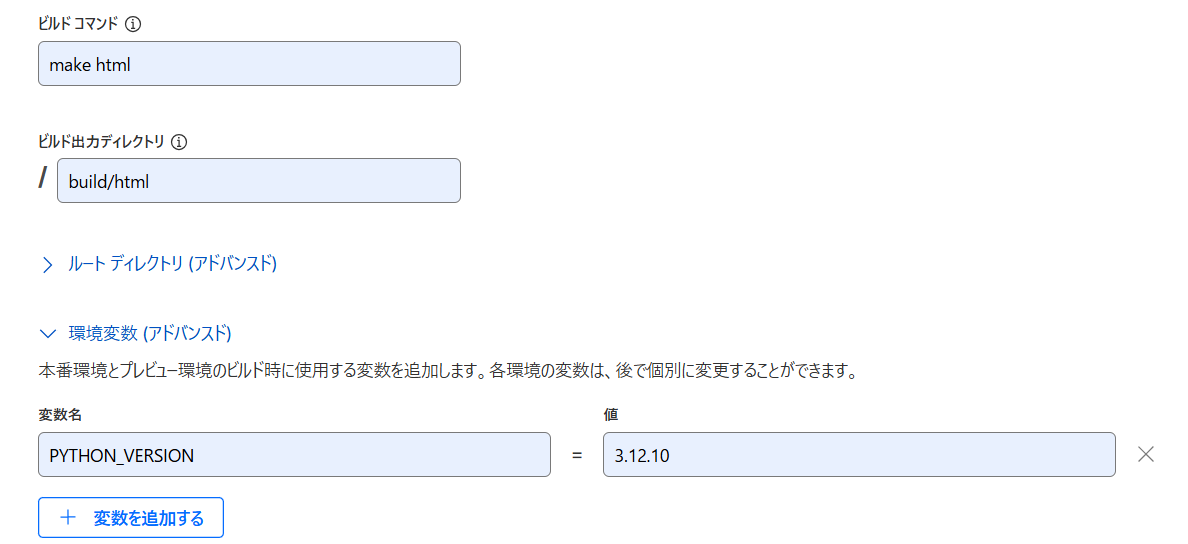The width and height of the screenshot is (1188, 544).
Task: Click the plus icon in 変数を追加する
Action: [x=68, y=518]
